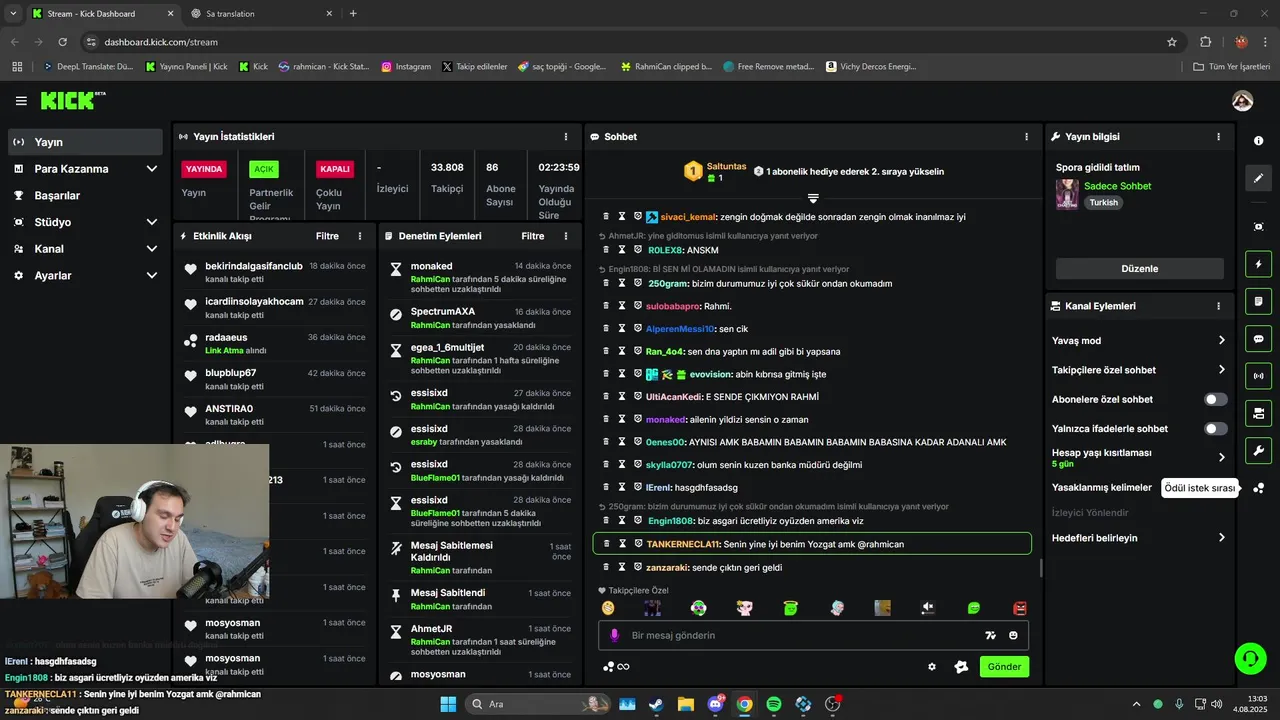Click the document notes icon in the right sidebar
This screenshot has height=720, width=1280.
point(1259,301)
